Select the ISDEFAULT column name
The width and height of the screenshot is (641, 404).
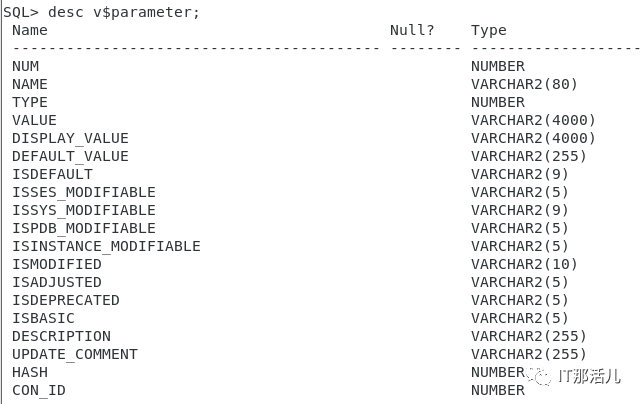[52, 174]
